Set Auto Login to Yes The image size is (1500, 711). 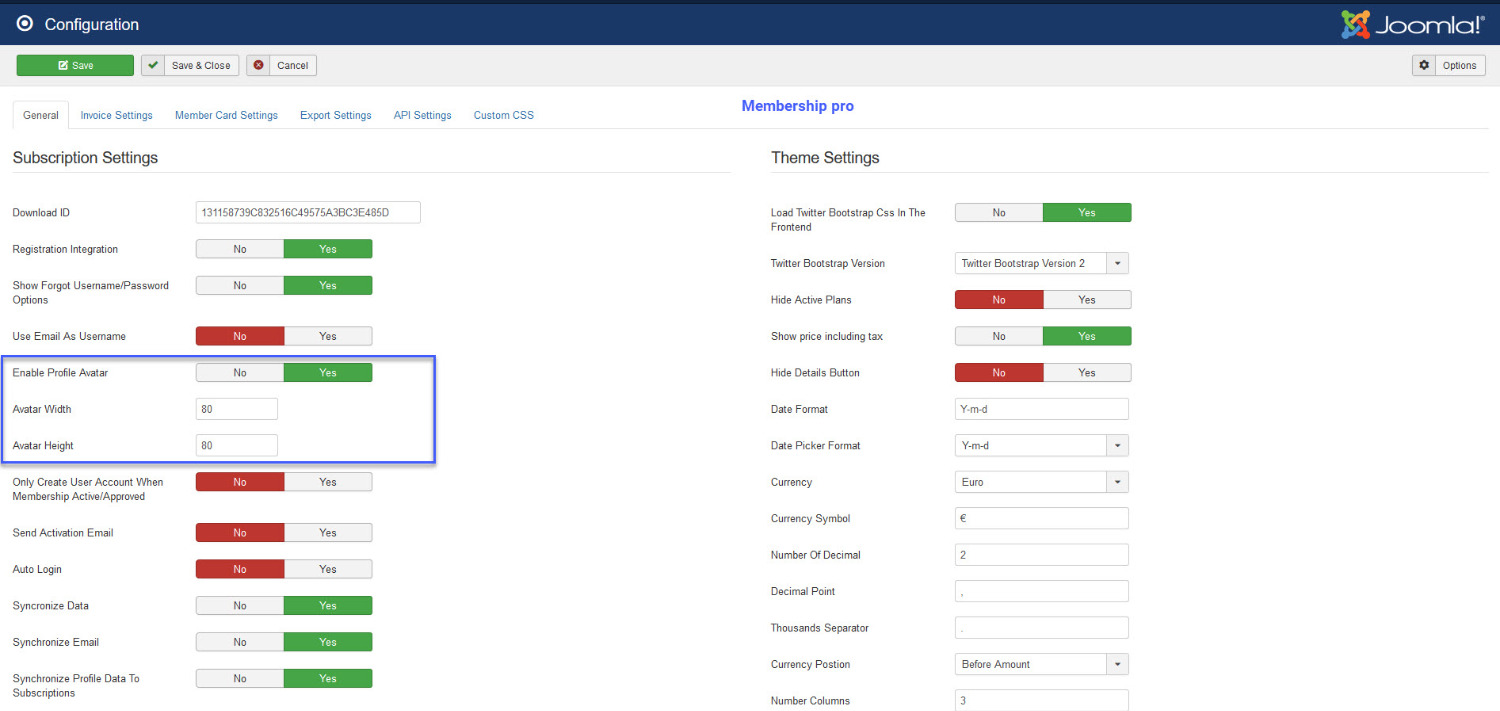tap(328, 569)
